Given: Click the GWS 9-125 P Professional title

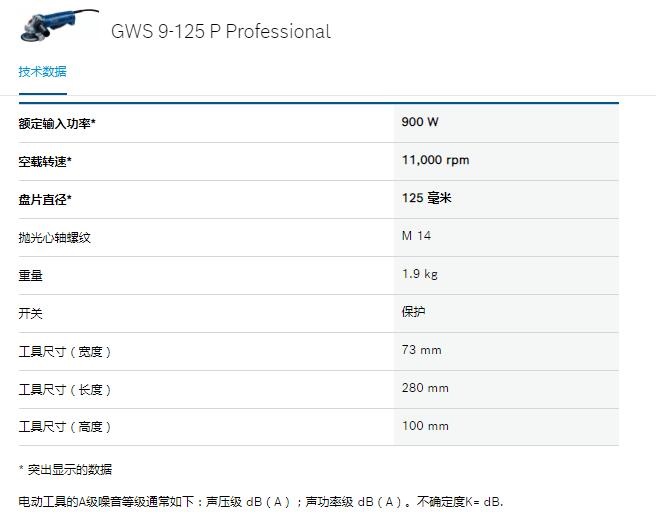Looking at the screenshot, I should tap(221, 31).
